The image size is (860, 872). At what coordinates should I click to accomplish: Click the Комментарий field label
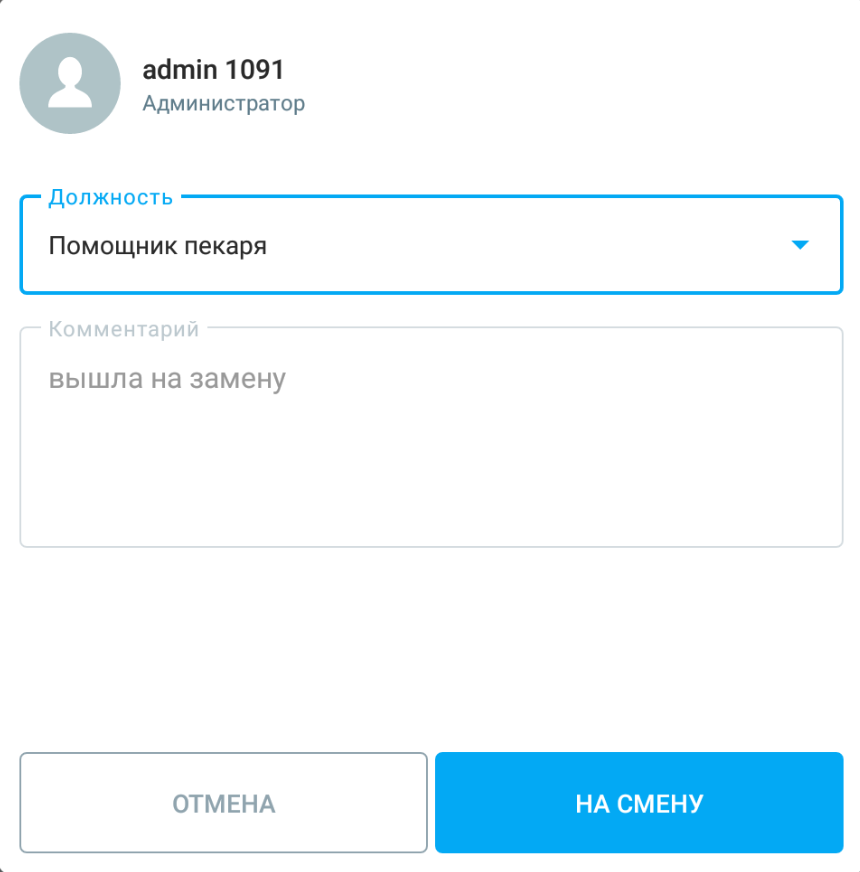123,329
